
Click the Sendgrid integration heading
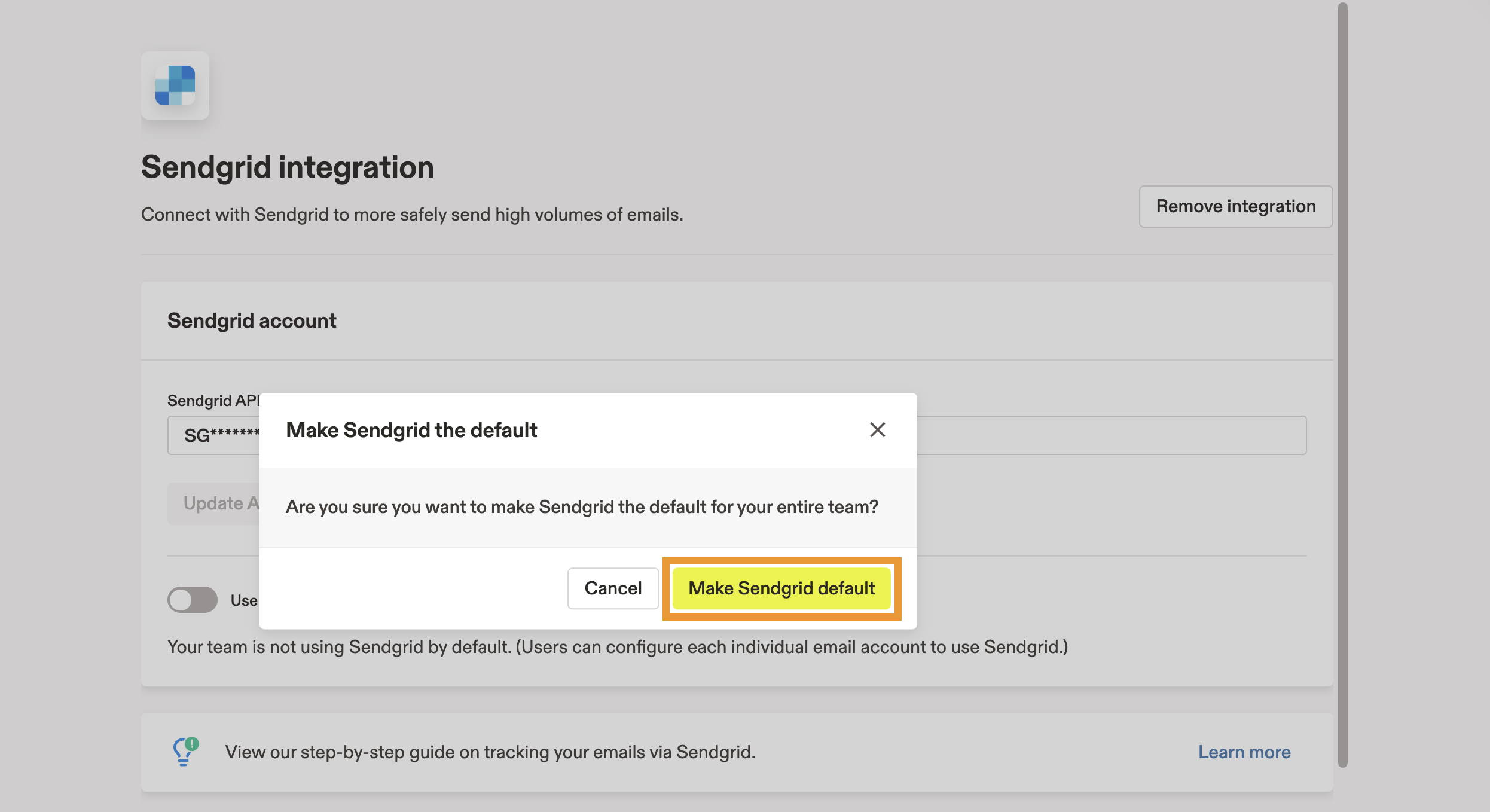tap(287, 167)
